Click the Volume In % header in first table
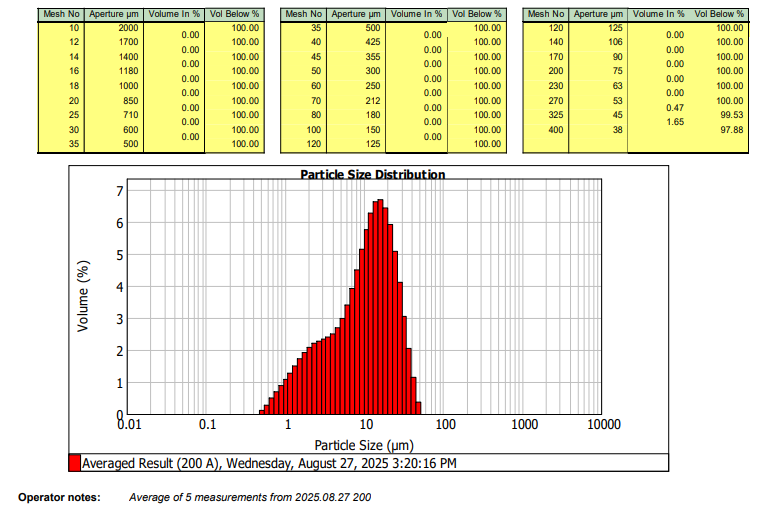The height and width of the screenshot is (509, 762). click(x=176, y=15)
